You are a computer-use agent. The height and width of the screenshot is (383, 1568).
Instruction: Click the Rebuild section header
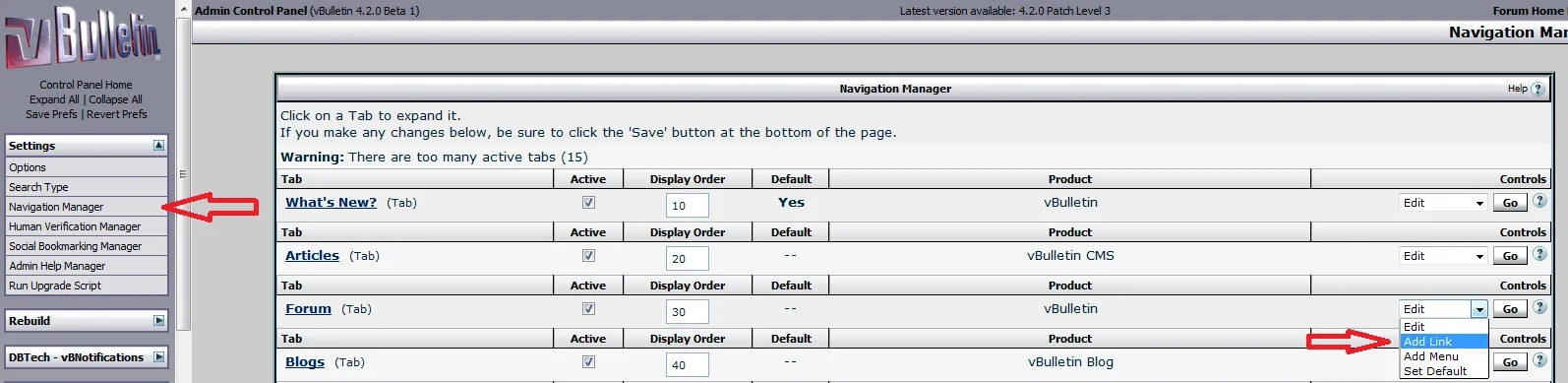(87, 321)
